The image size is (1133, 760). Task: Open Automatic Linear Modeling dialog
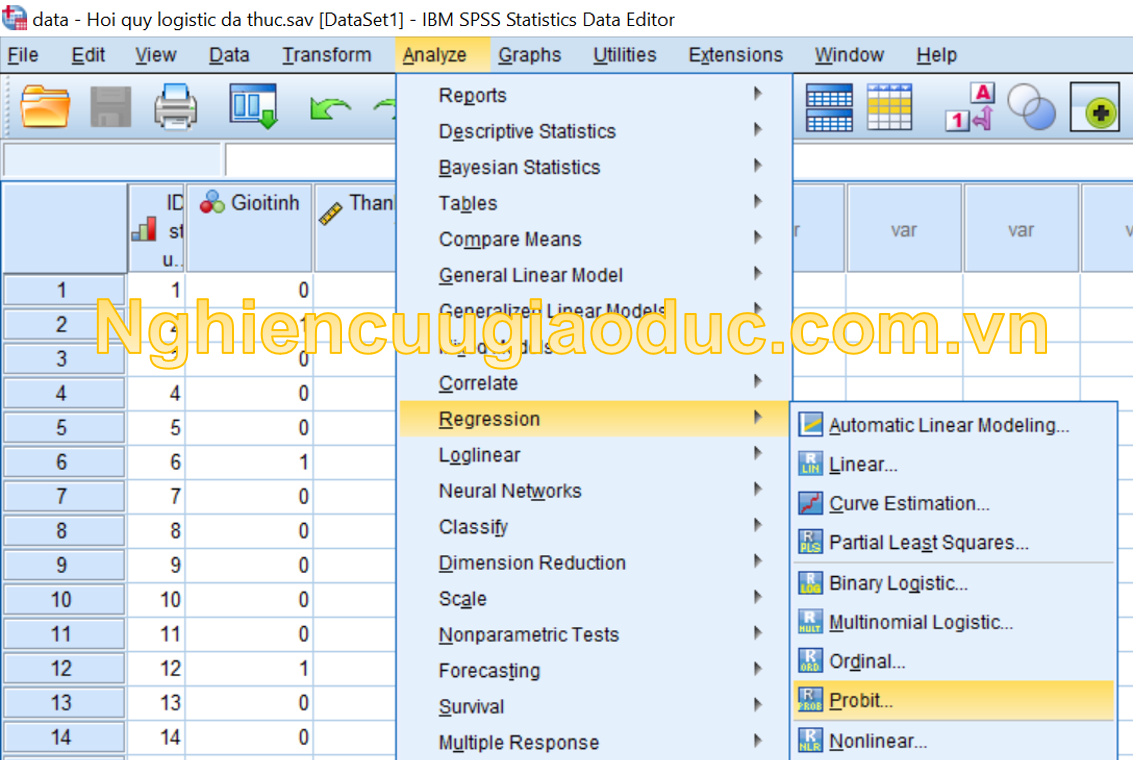point(948,425)
